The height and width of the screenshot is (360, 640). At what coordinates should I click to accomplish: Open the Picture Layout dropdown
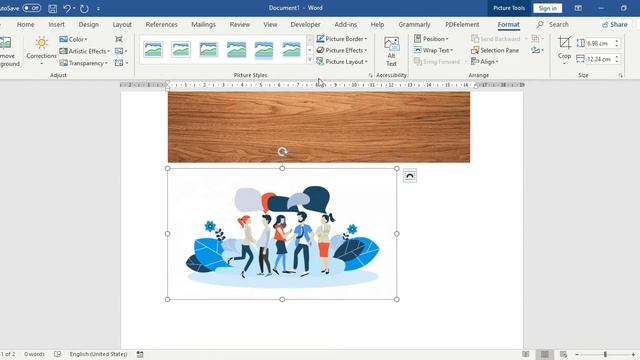[x=342, y=62]
